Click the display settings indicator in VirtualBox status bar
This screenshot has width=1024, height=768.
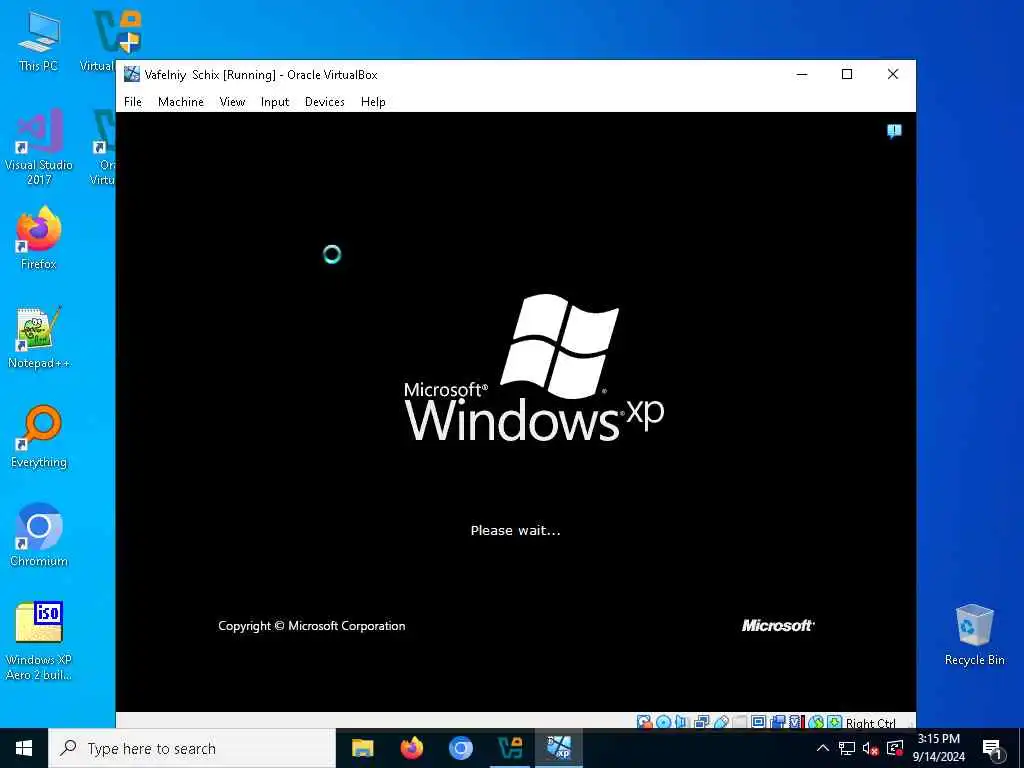(x=759, y=722)
